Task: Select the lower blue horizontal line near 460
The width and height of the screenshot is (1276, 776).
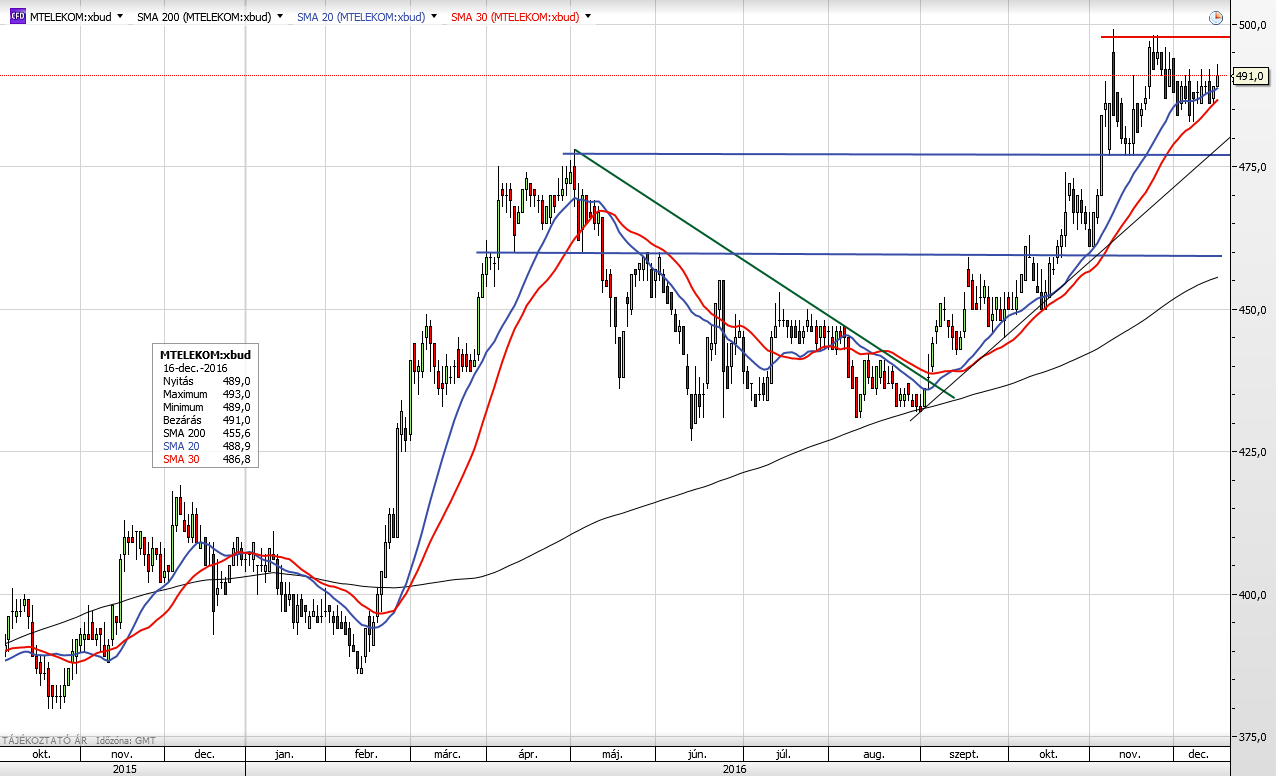Action: pyautogui.click(x=850, y=254)
